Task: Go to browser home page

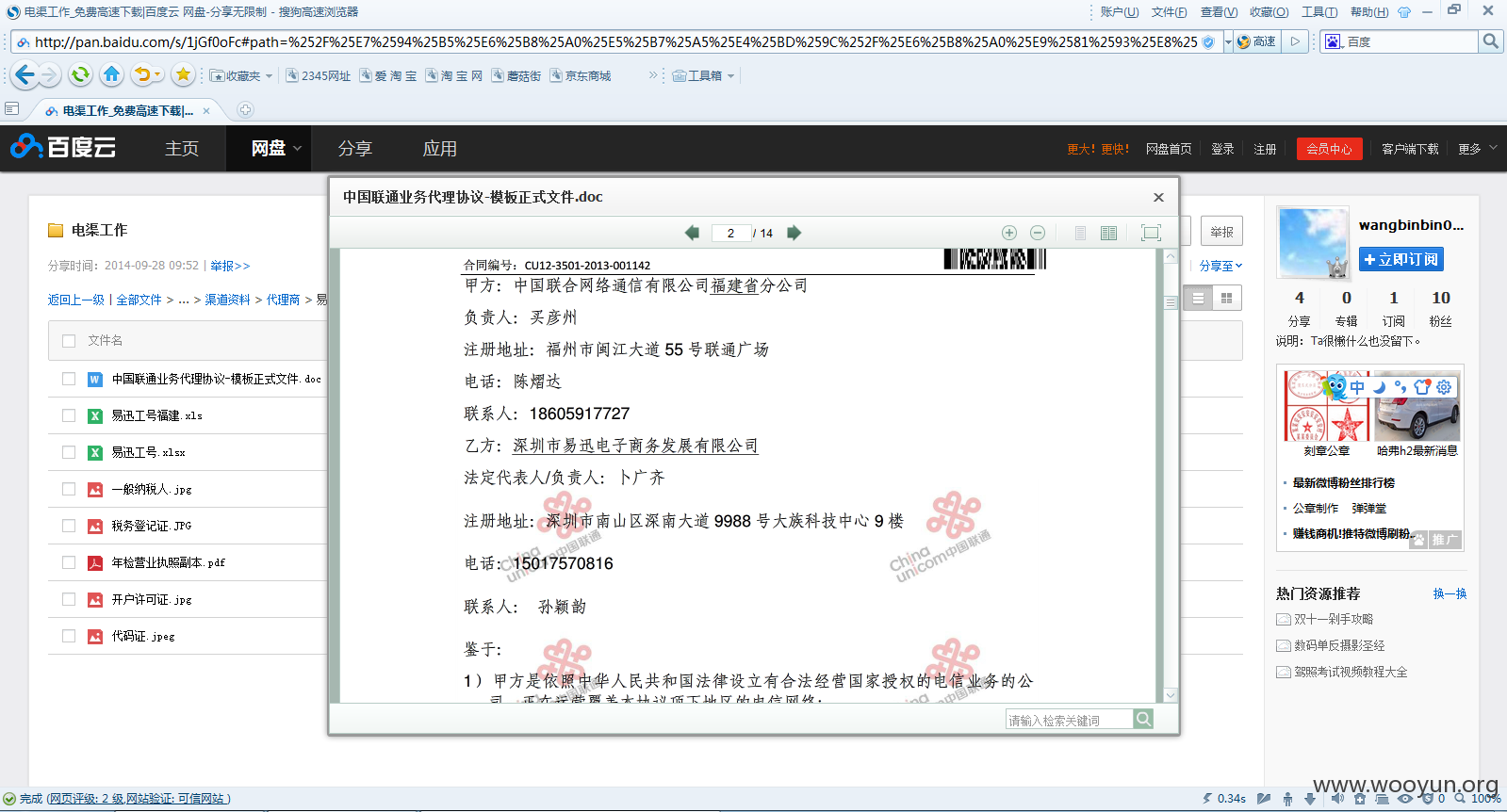Action: pos(112,74)
